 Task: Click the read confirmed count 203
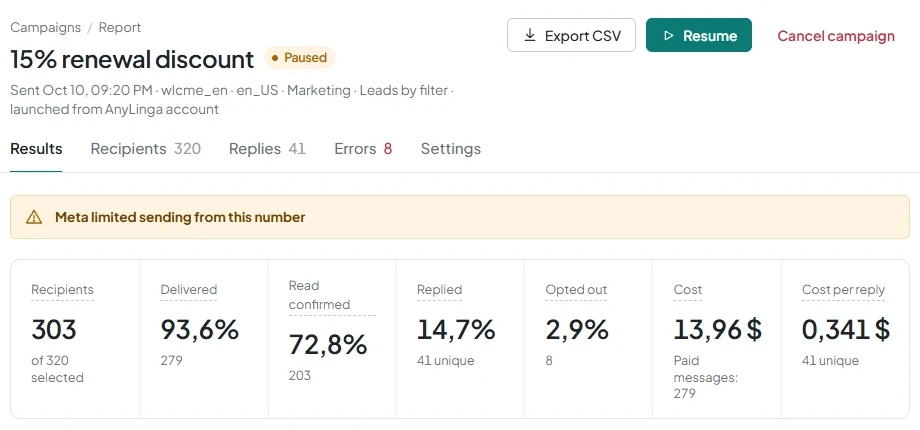pos(300,375)
